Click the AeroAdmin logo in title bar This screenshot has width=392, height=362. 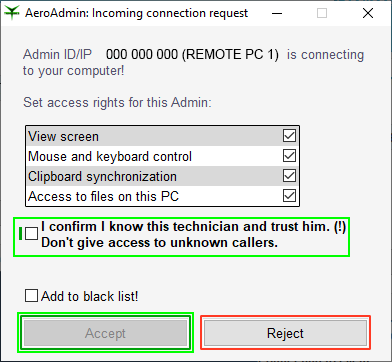[x=12, y=13]
